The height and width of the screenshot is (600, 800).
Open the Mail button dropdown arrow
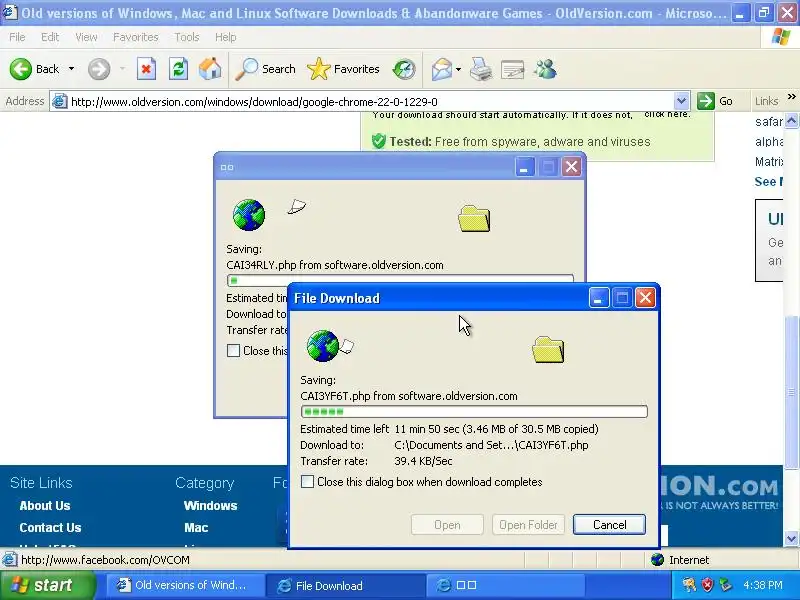(458, 69)
